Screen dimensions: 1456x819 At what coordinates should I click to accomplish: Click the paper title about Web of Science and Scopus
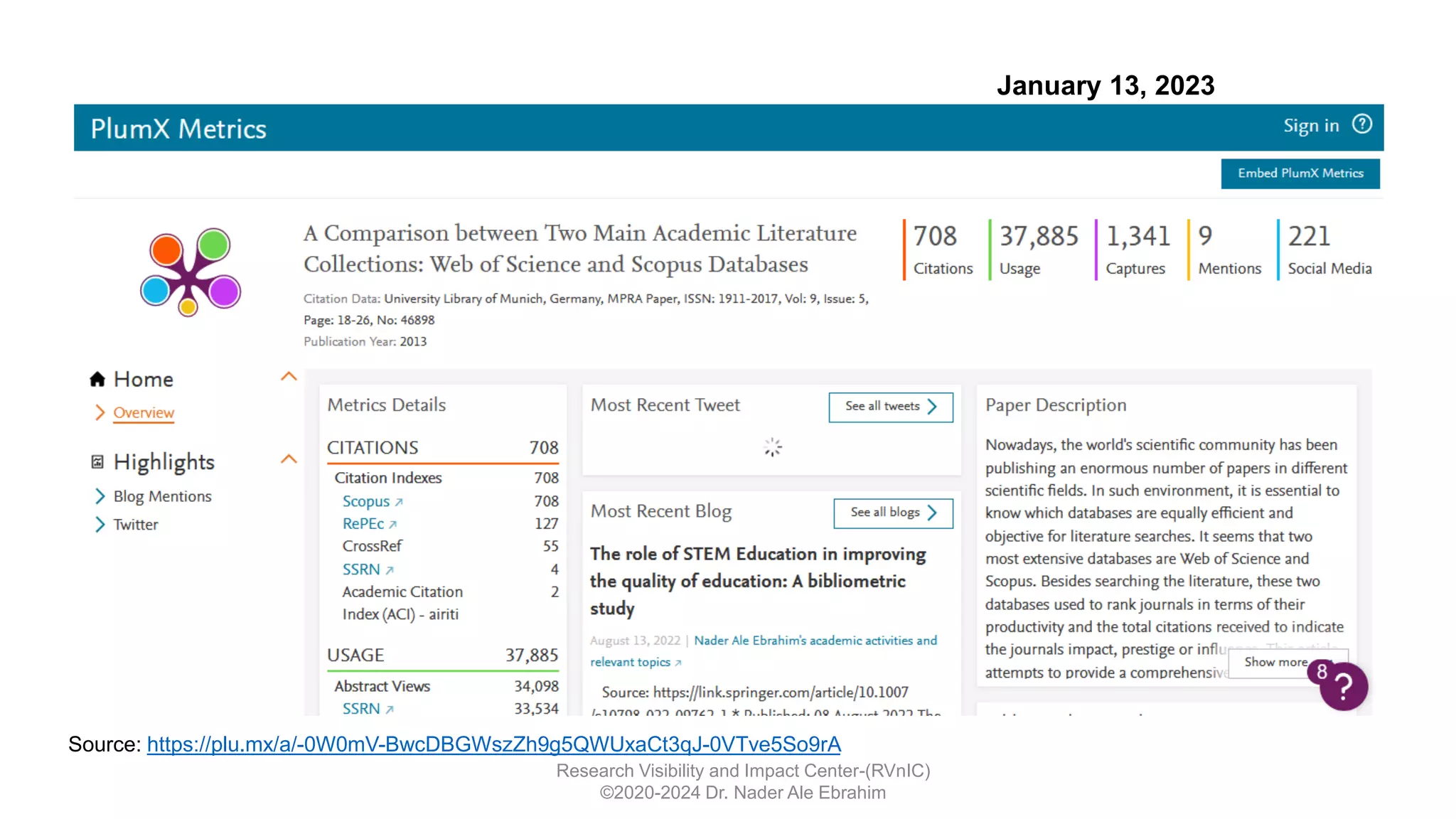click(580, 249)
